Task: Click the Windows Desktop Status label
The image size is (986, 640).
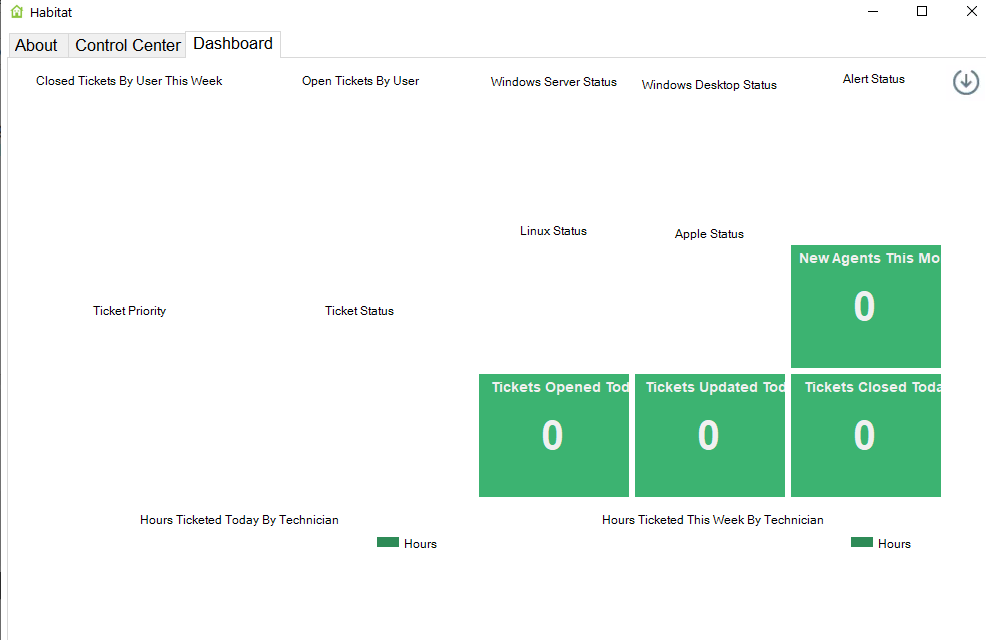Action: click(709, 85)
